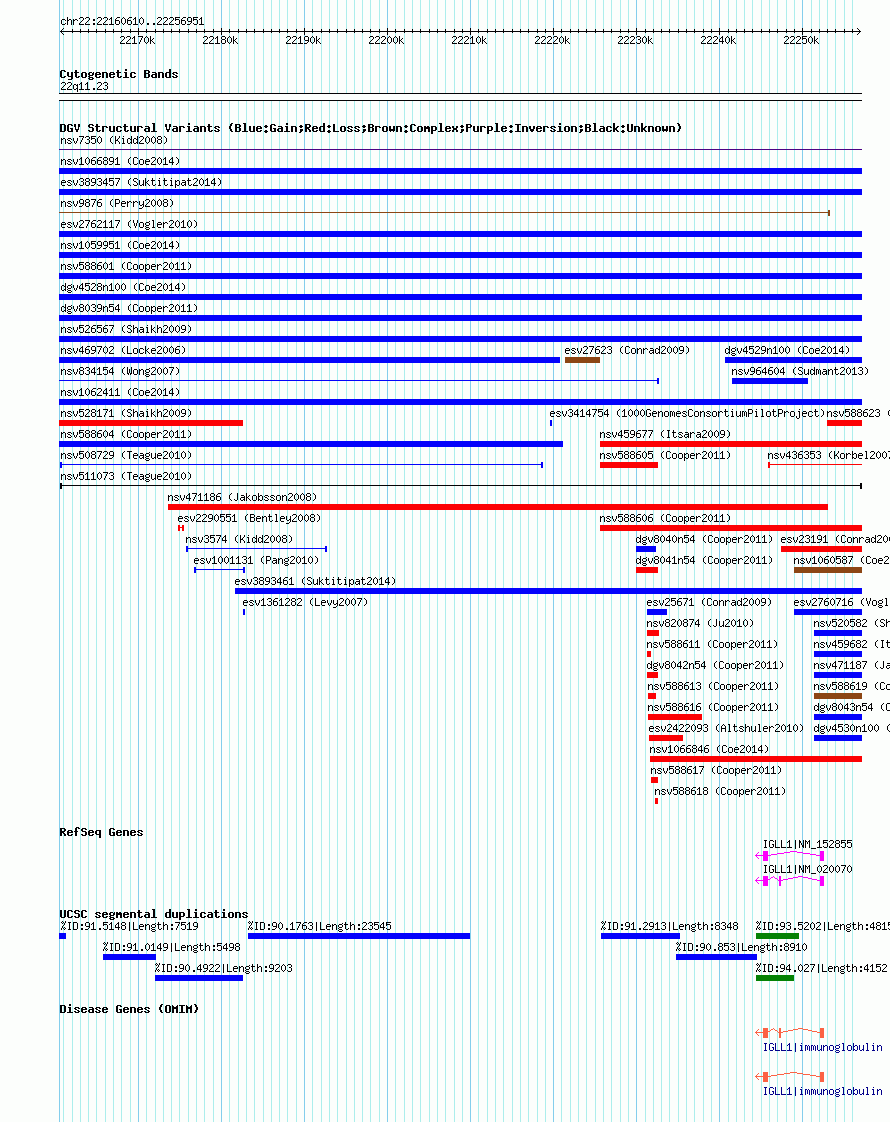Click IGLL1|NM_020070 RefSeq gene label
This screenshot has height=1122, width=890.
pos(808,869)
